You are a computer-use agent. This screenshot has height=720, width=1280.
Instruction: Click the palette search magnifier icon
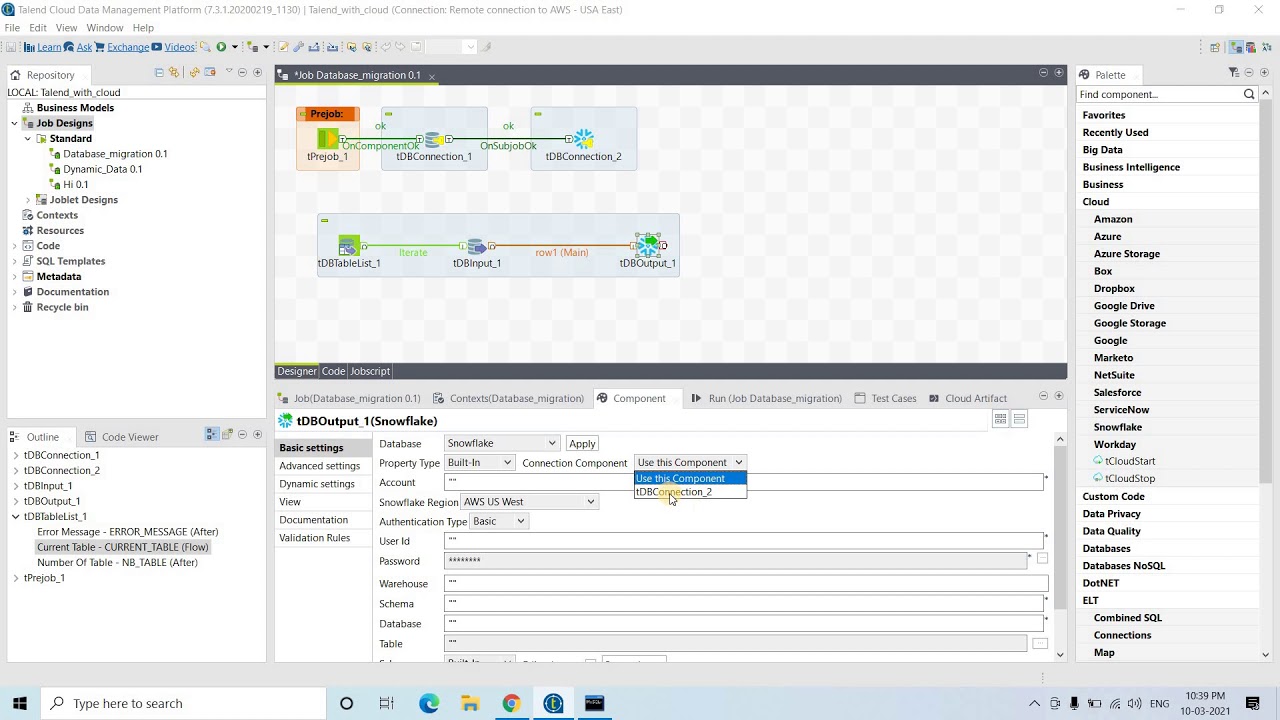coord(1249,94)
